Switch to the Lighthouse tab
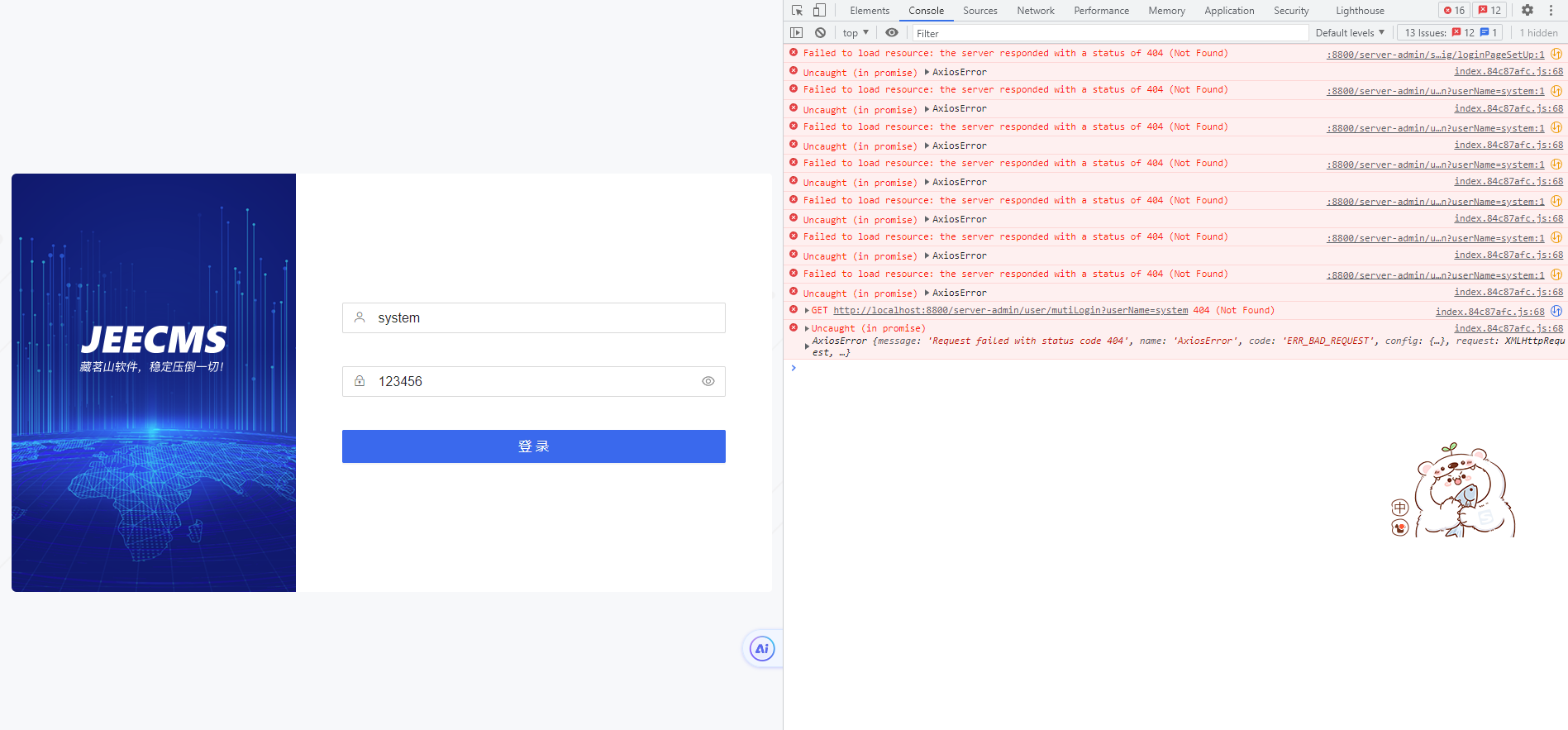 tap(1360, 11)
